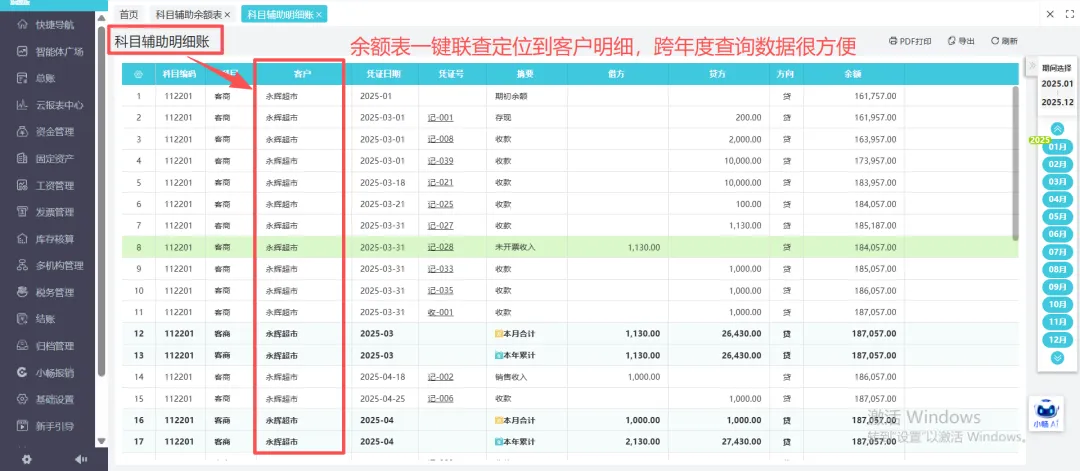Open 智能体广场 icon in sidebar

[x=23, y=51]
